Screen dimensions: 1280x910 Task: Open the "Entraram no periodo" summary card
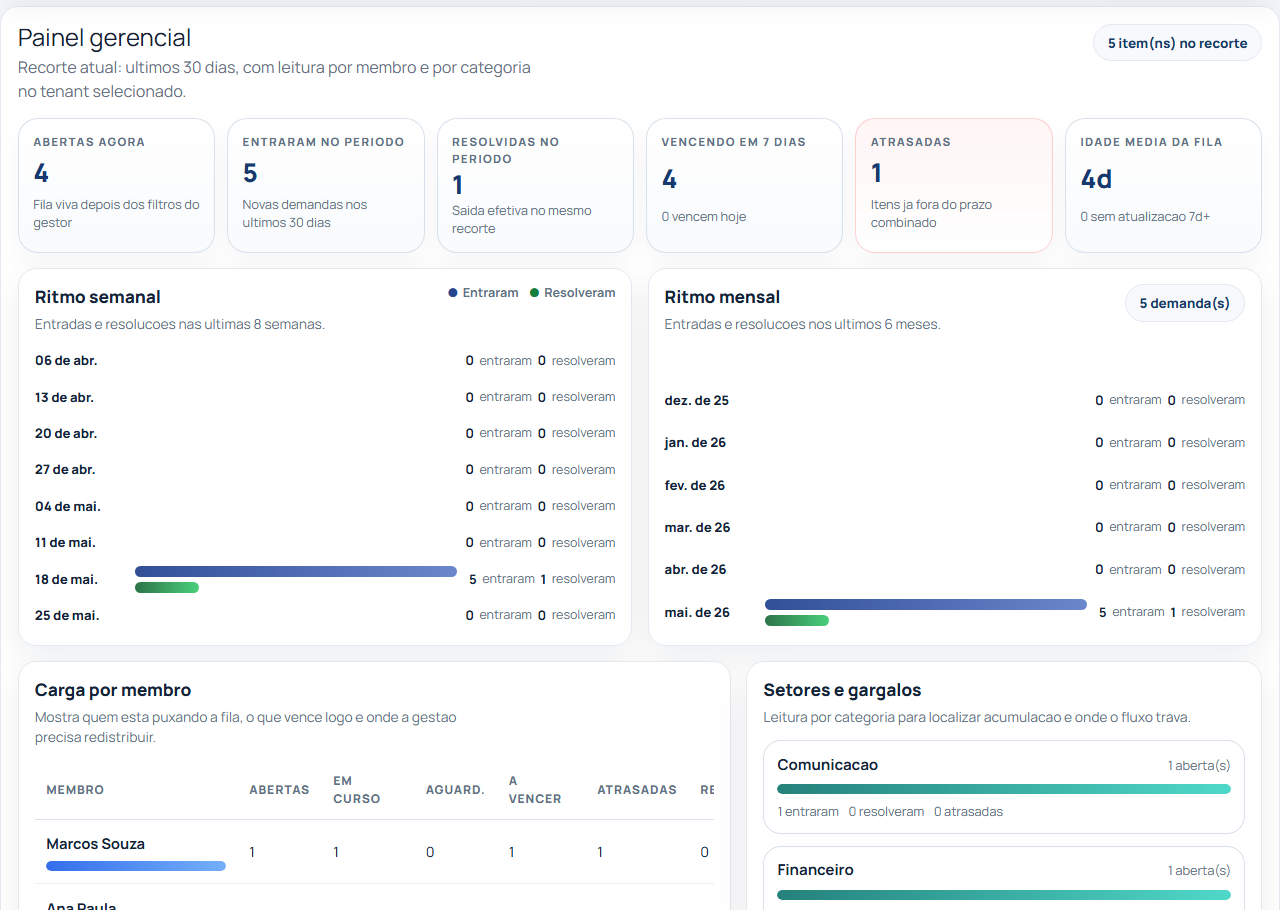(x=325, y=185)
